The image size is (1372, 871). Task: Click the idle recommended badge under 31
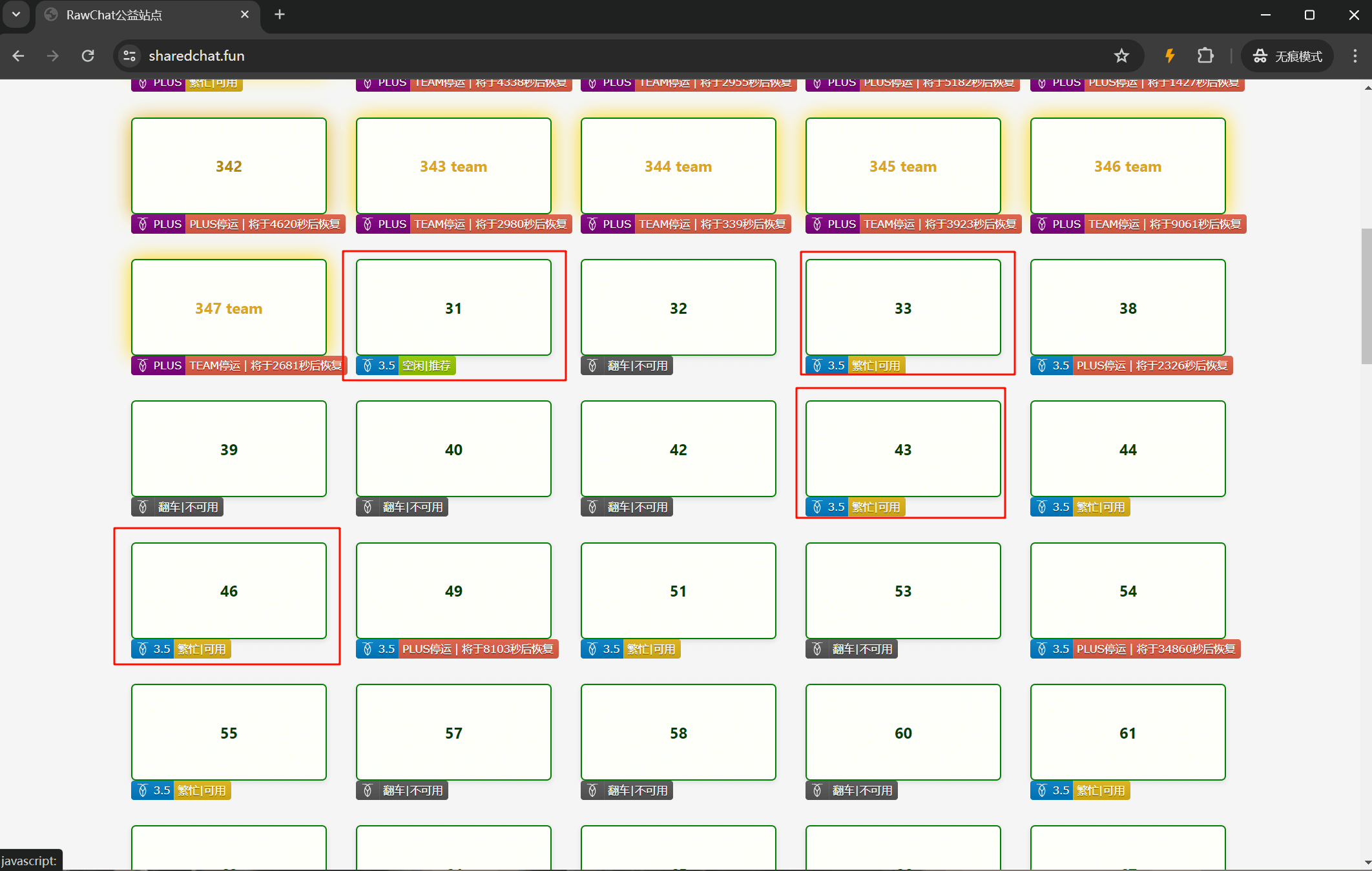pos(426,365)
